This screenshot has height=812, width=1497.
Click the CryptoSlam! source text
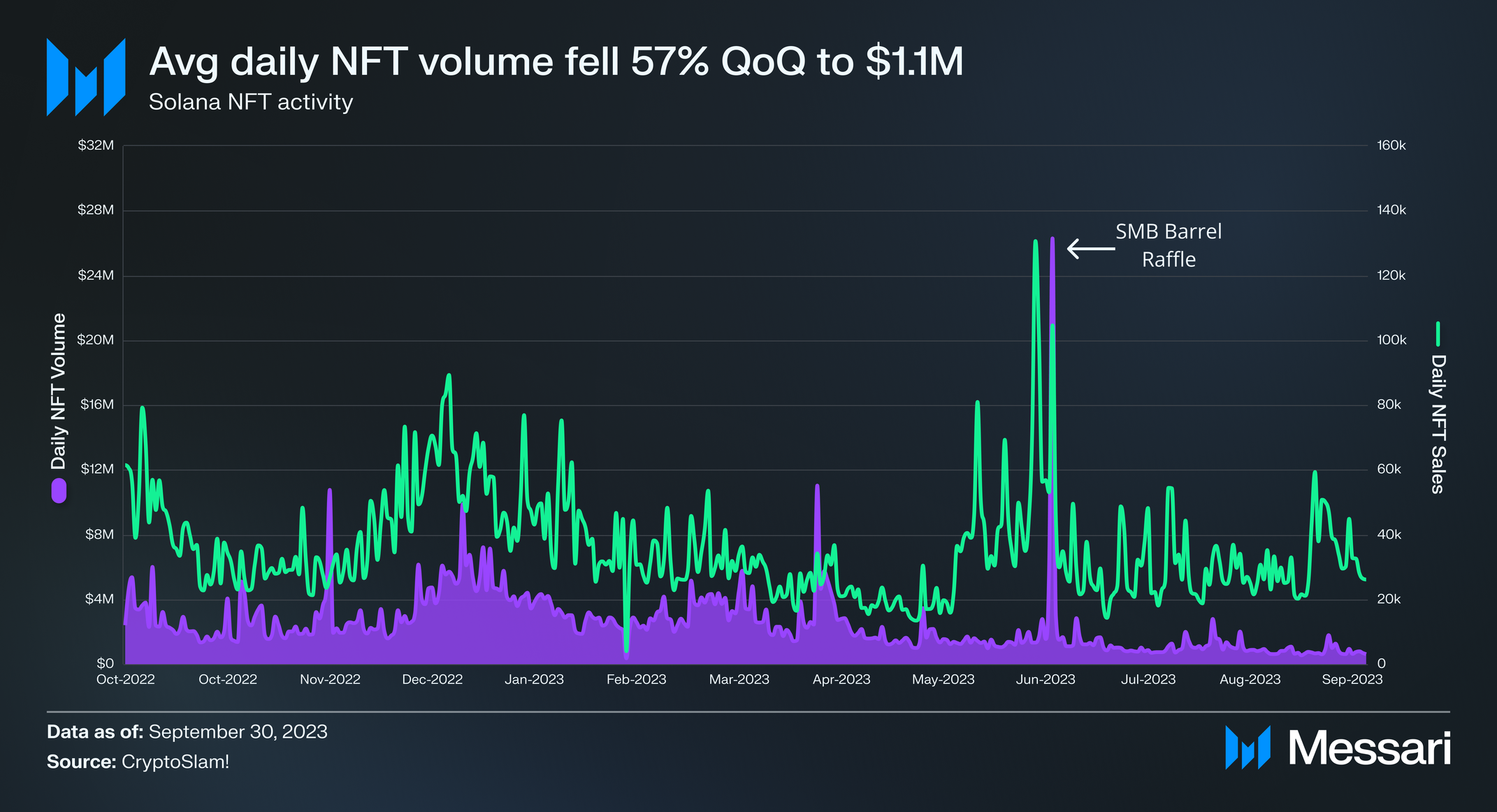pos(175,762)
